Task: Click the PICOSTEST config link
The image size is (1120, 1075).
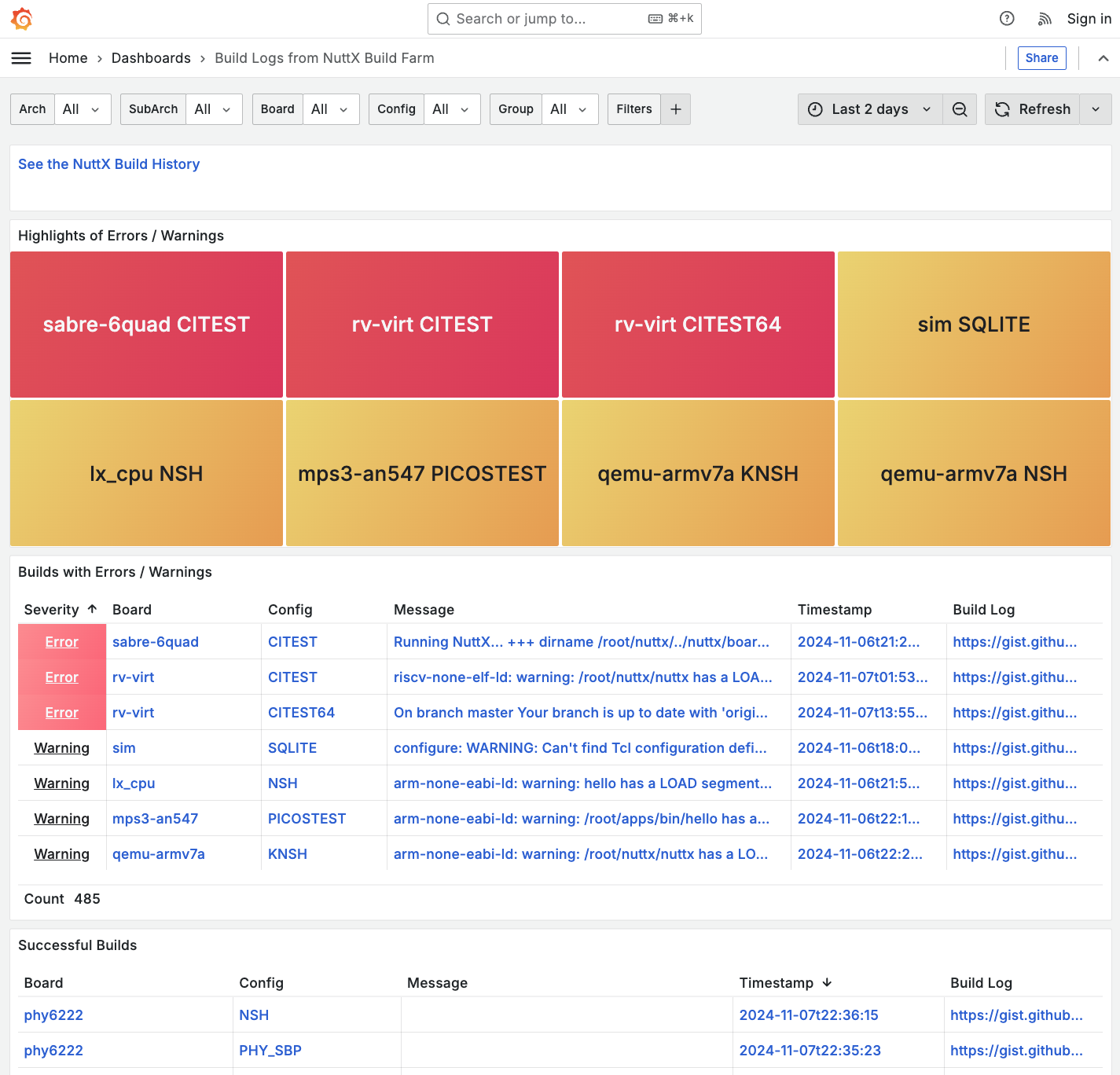Action: tap(307, 819)
